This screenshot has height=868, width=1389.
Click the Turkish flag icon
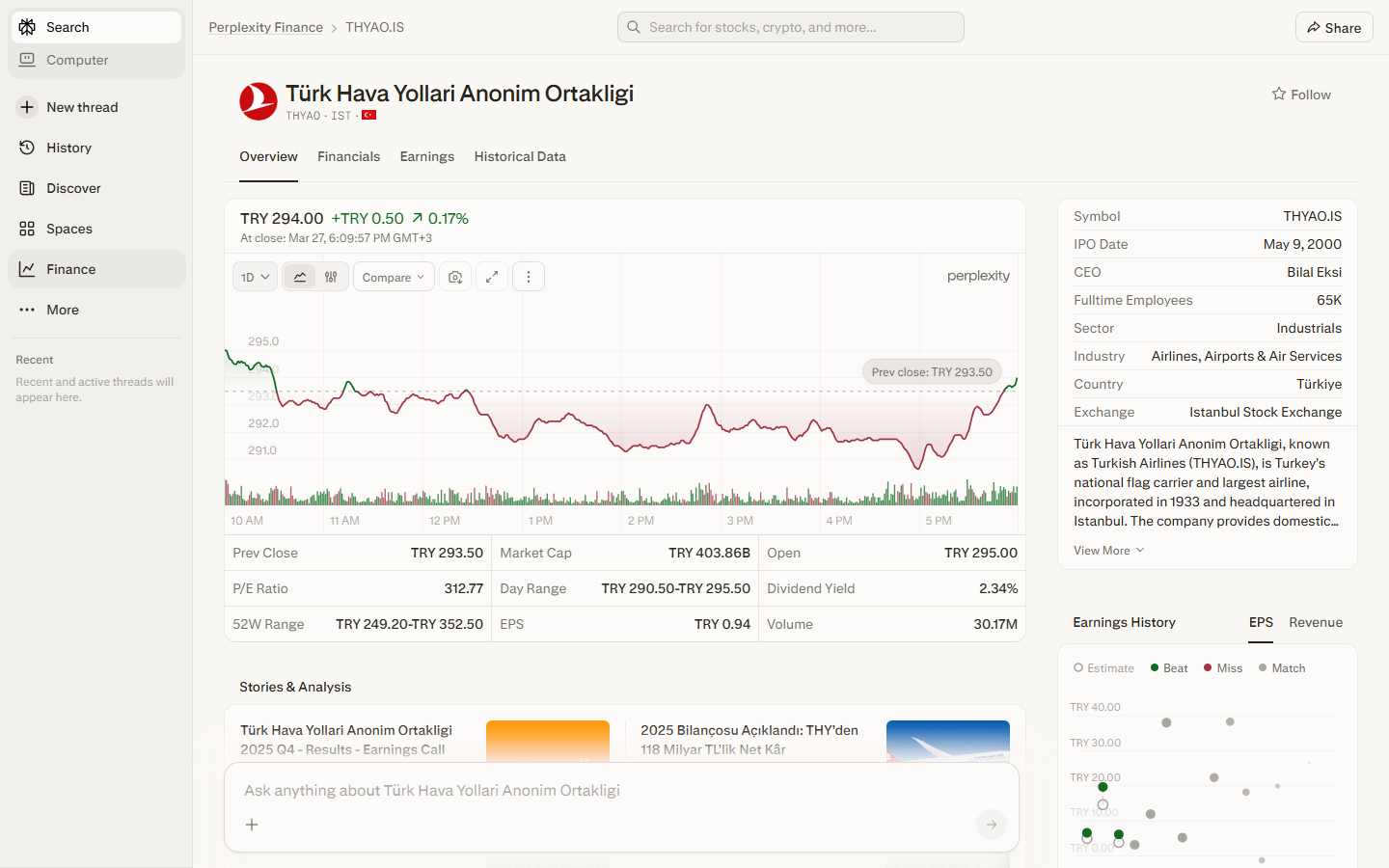[368, 115]
